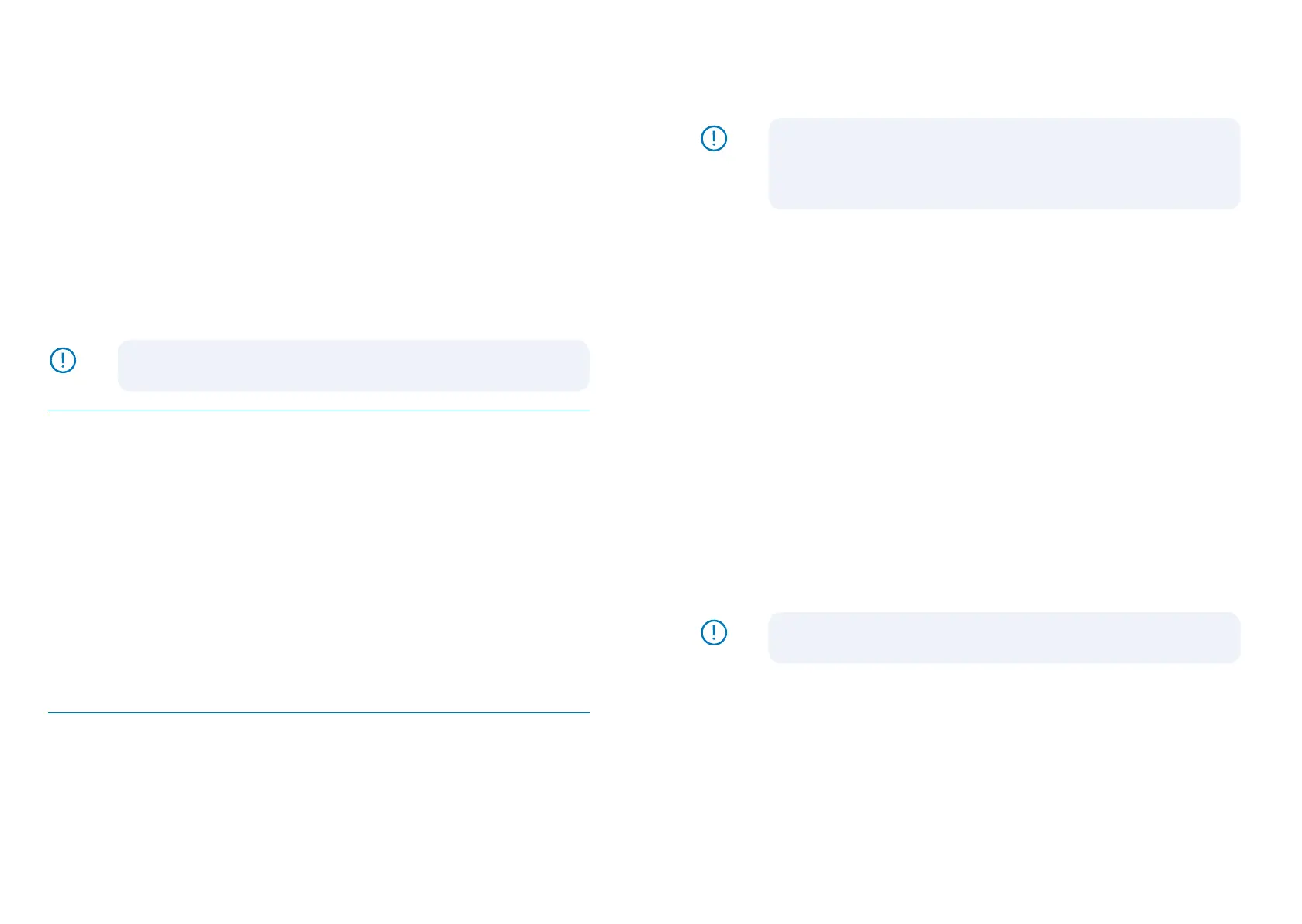Click the exclamation notice icon in the left column
The image size is (1302, 924).
pos(63,360)
